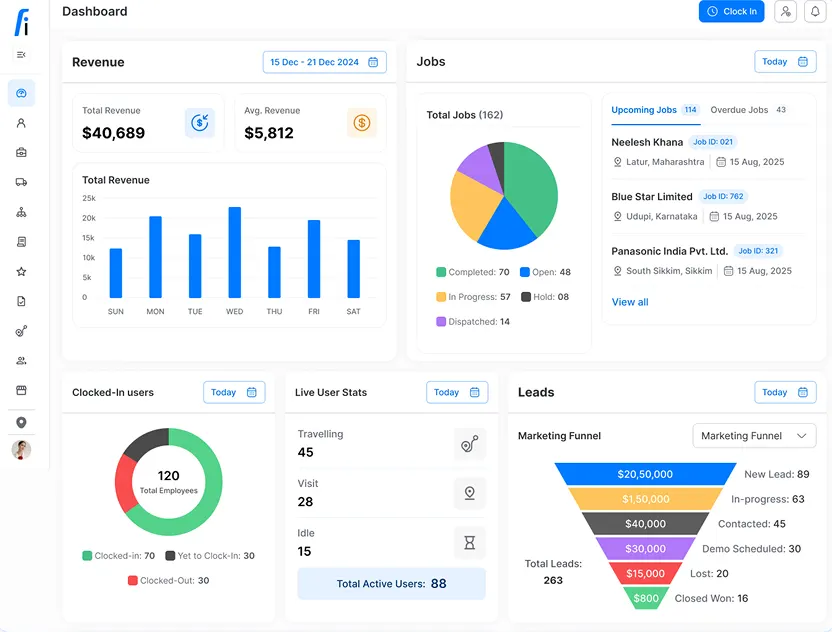
Task: Click the Job ID: 321 badge
Action: 758,251
